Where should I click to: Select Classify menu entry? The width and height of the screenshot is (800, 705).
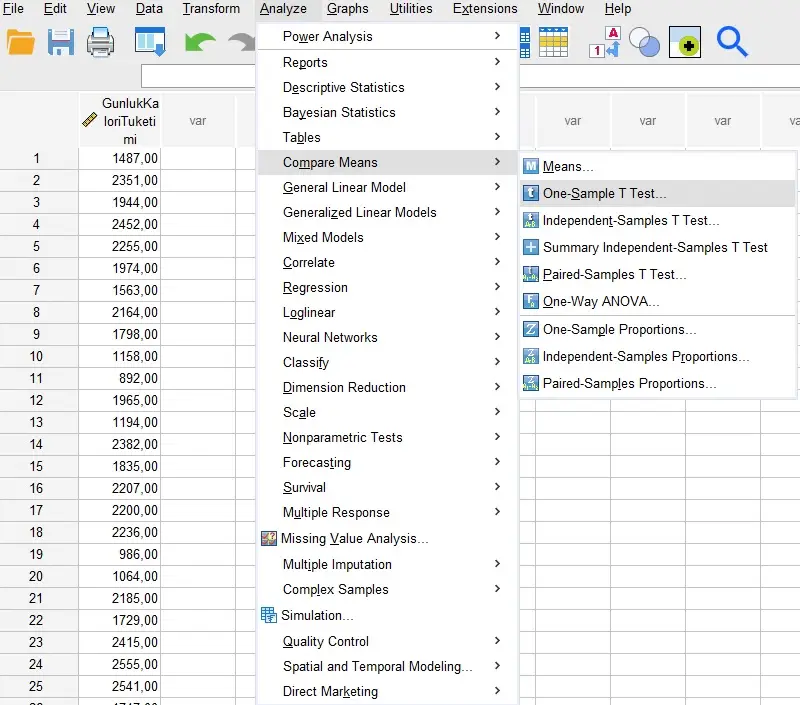(x=388, y=362)
